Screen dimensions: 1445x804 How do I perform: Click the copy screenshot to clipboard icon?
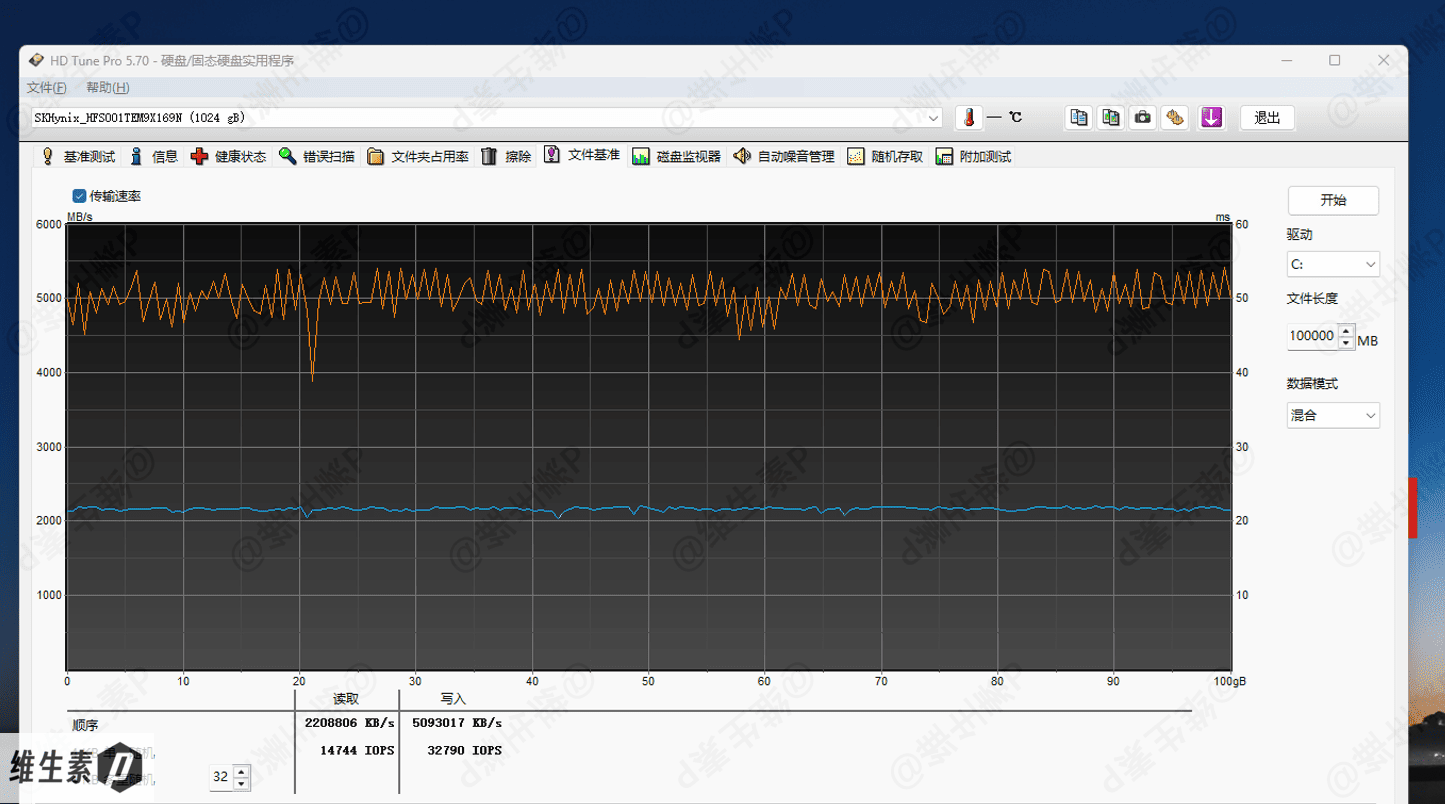(x=1110, y=118)
